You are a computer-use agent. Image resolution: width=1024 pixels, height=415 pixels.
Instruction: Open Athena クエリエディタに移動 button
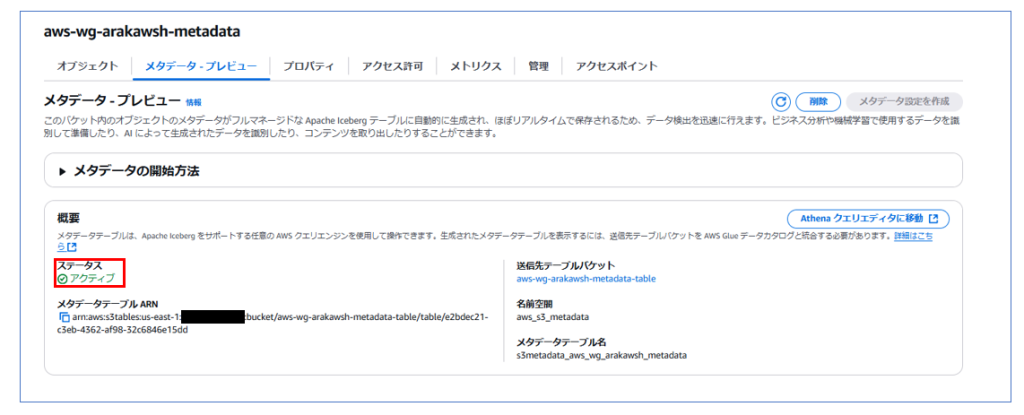tap(869, 219)
